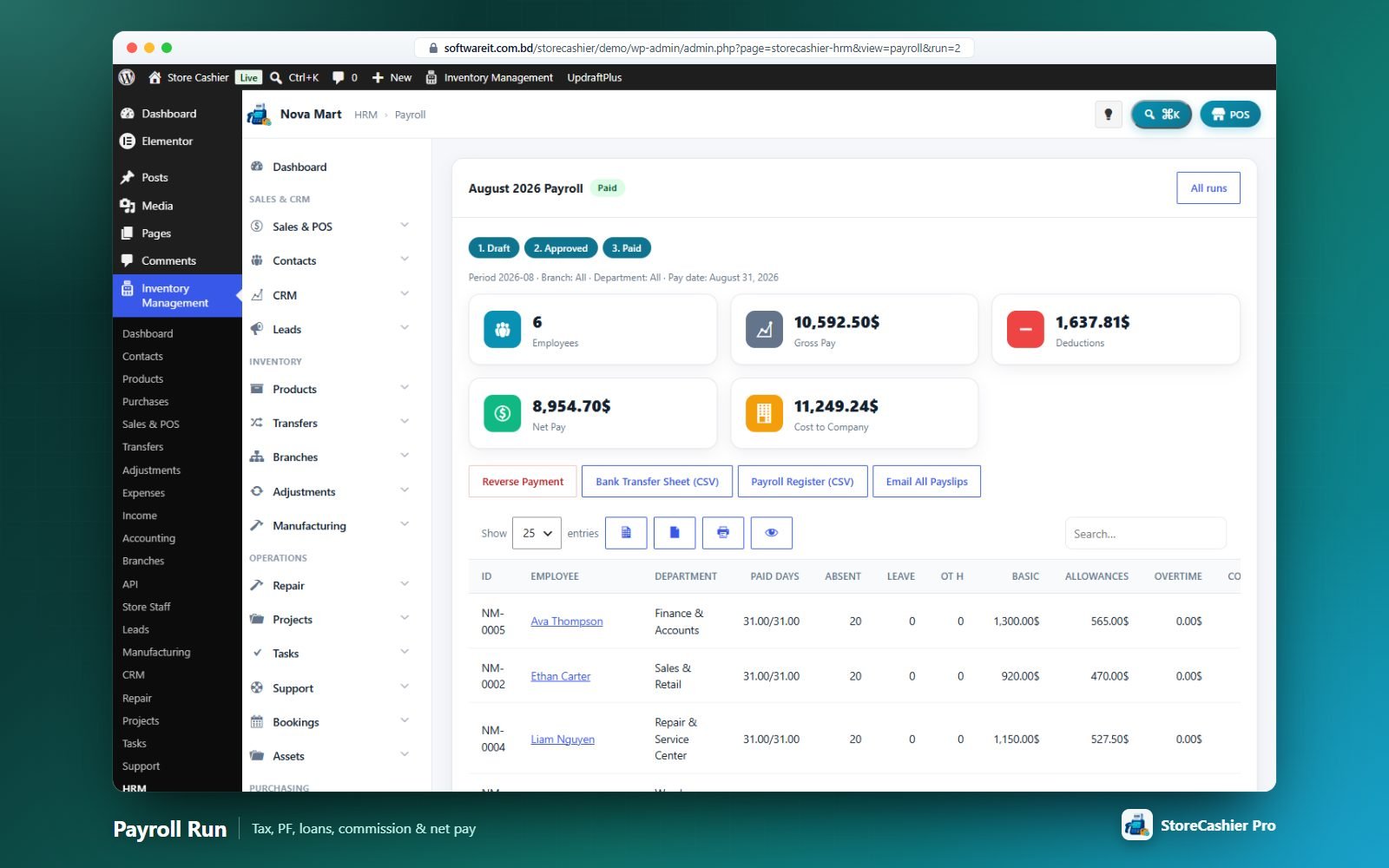Click the Pages icon in WP sidebar
The image size is (1389, 868).
128,233
